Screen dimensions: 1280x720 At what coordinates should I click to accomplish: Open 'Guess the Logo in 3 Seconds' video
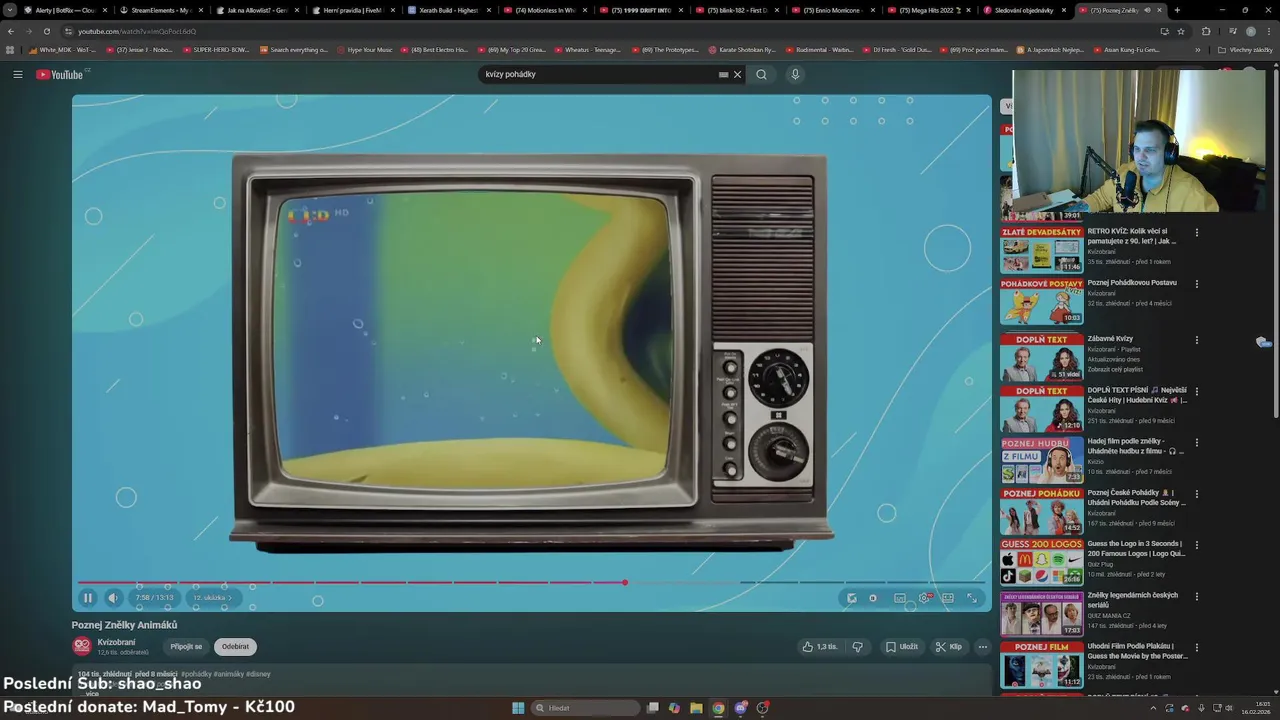[x=1136, y=549]
